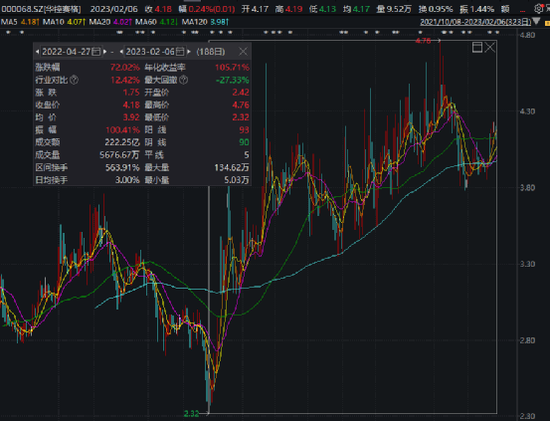Click the window icon on range selection box
The width and height of the screenshot is (550, 421).
click(477, 47)
